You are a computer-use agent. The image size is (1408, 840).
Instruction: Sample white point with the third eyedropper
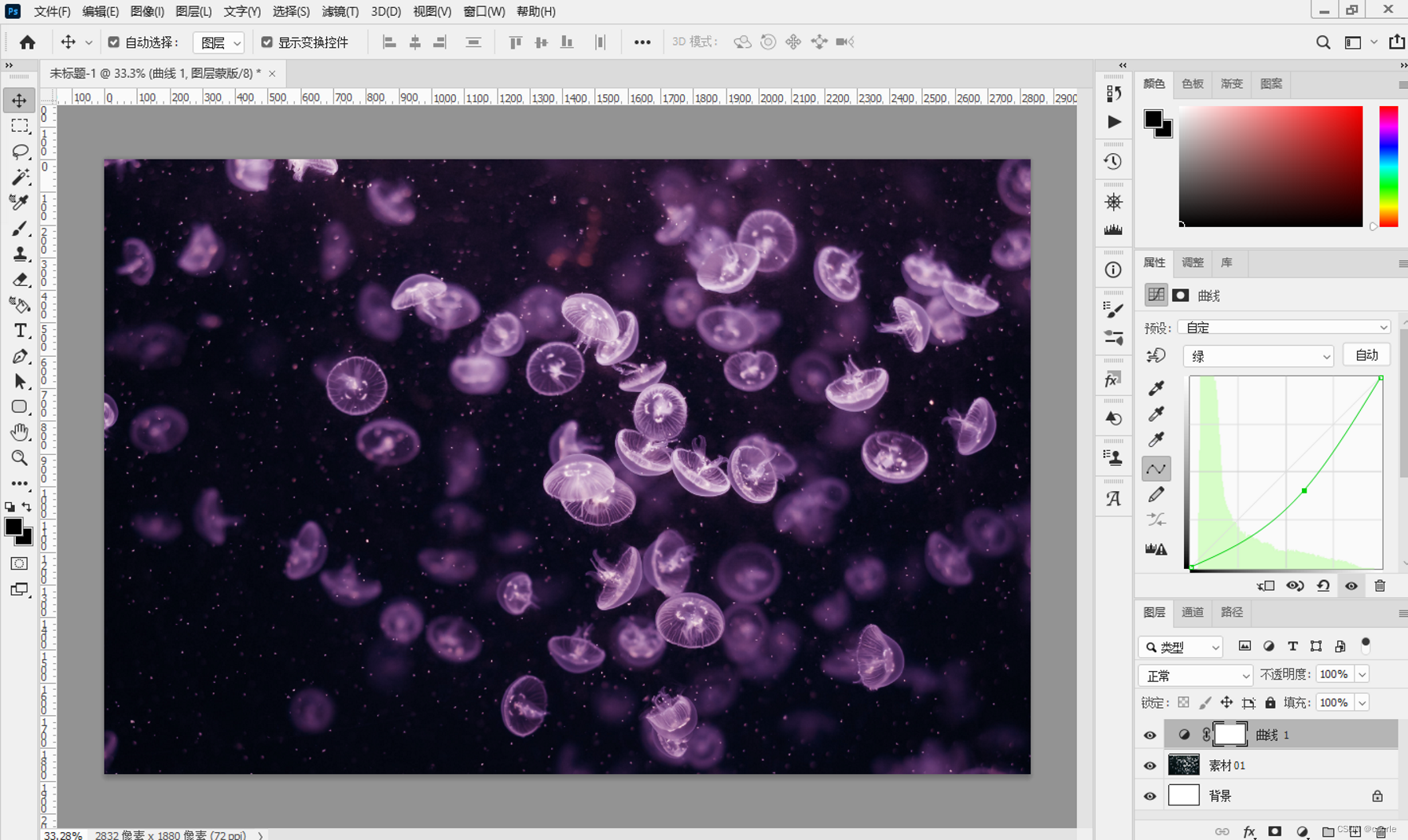coord(1156,440)
